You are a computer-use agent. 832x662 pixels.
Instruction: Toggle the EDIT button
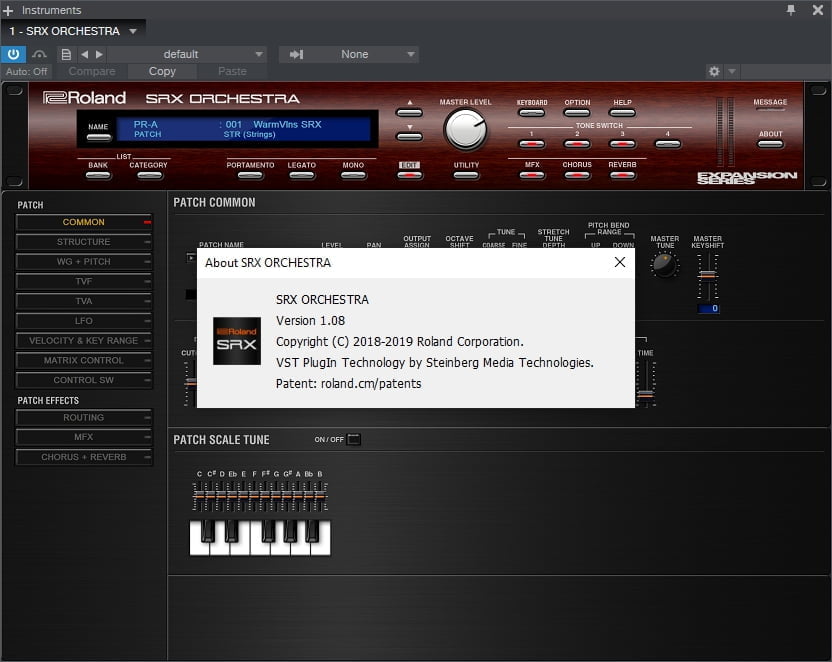[x=409, y=175]
